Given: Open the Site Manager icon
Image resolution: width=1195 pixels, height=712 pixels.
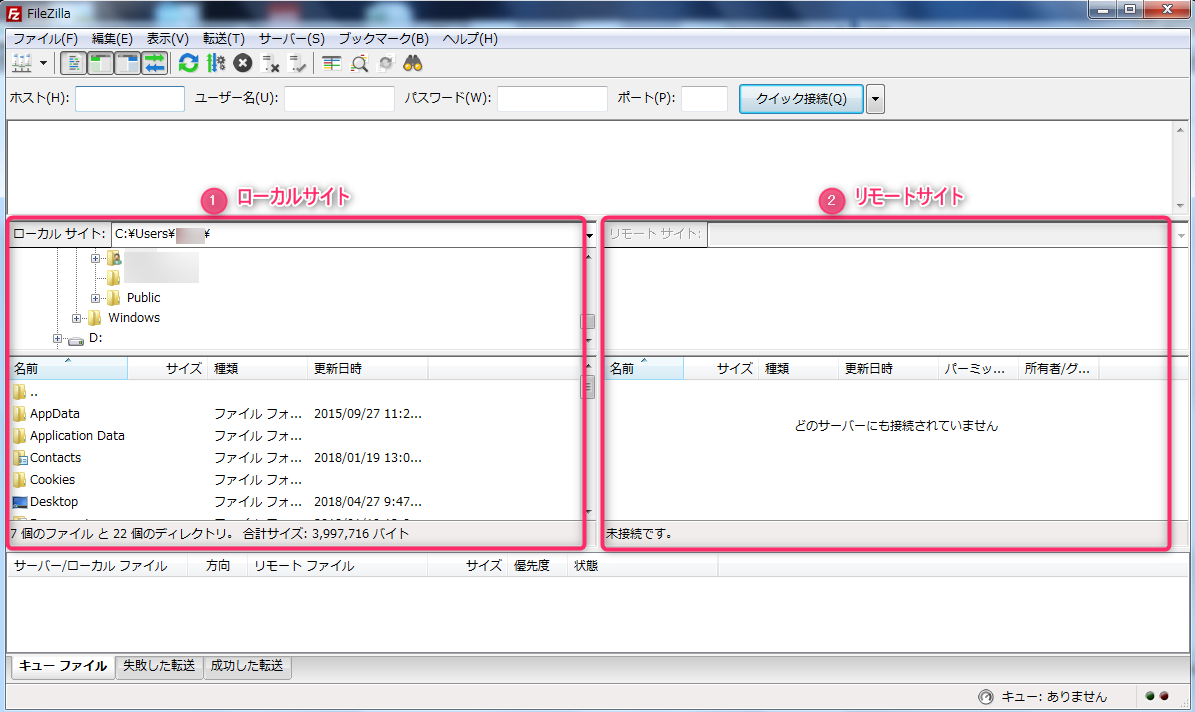Looking at the screenshot, I should [x=21, y=63].
